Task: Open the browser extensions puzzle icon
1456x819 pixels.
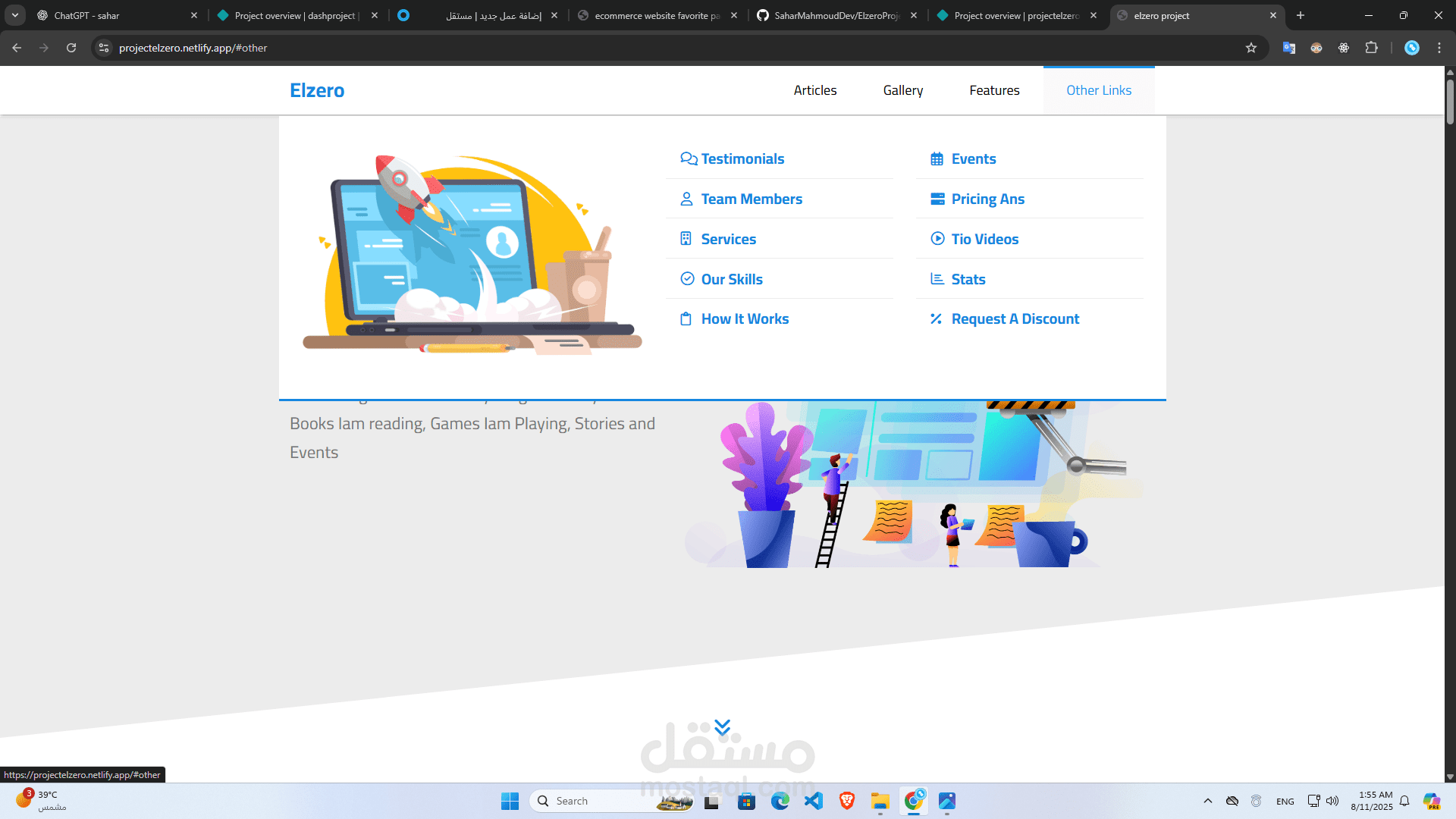Action: pos(1371,48)
